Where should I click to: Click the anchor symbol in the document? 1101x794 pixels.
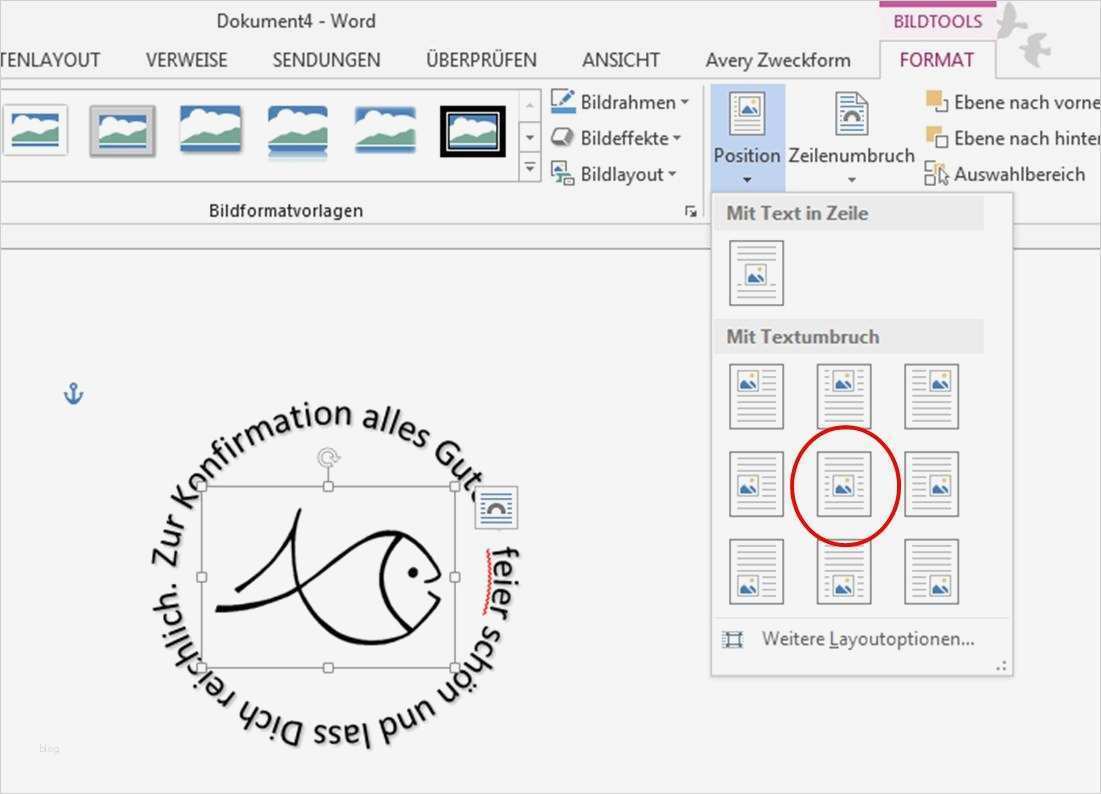71,394
